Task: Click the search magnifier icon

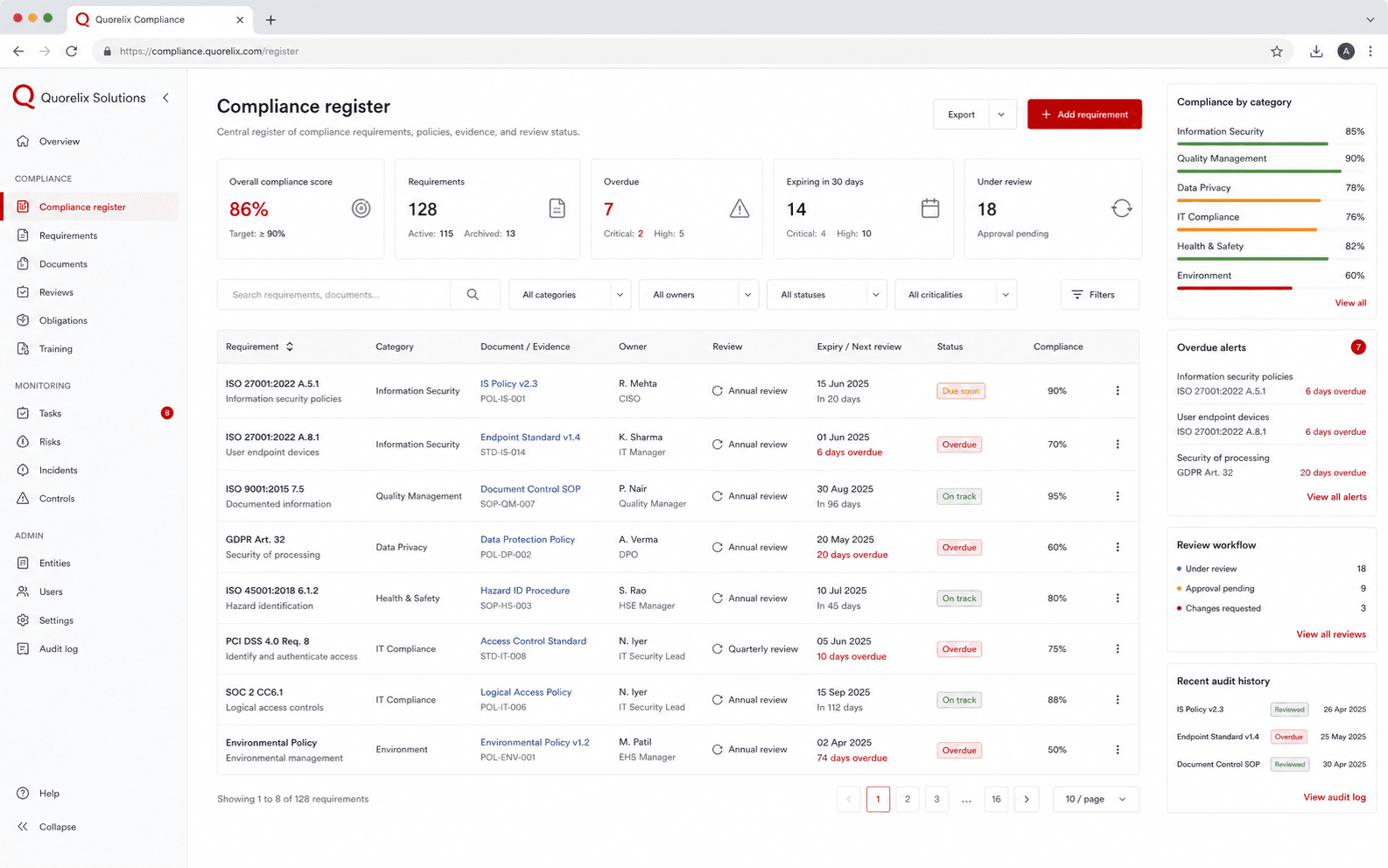Action: coord(473,295)
